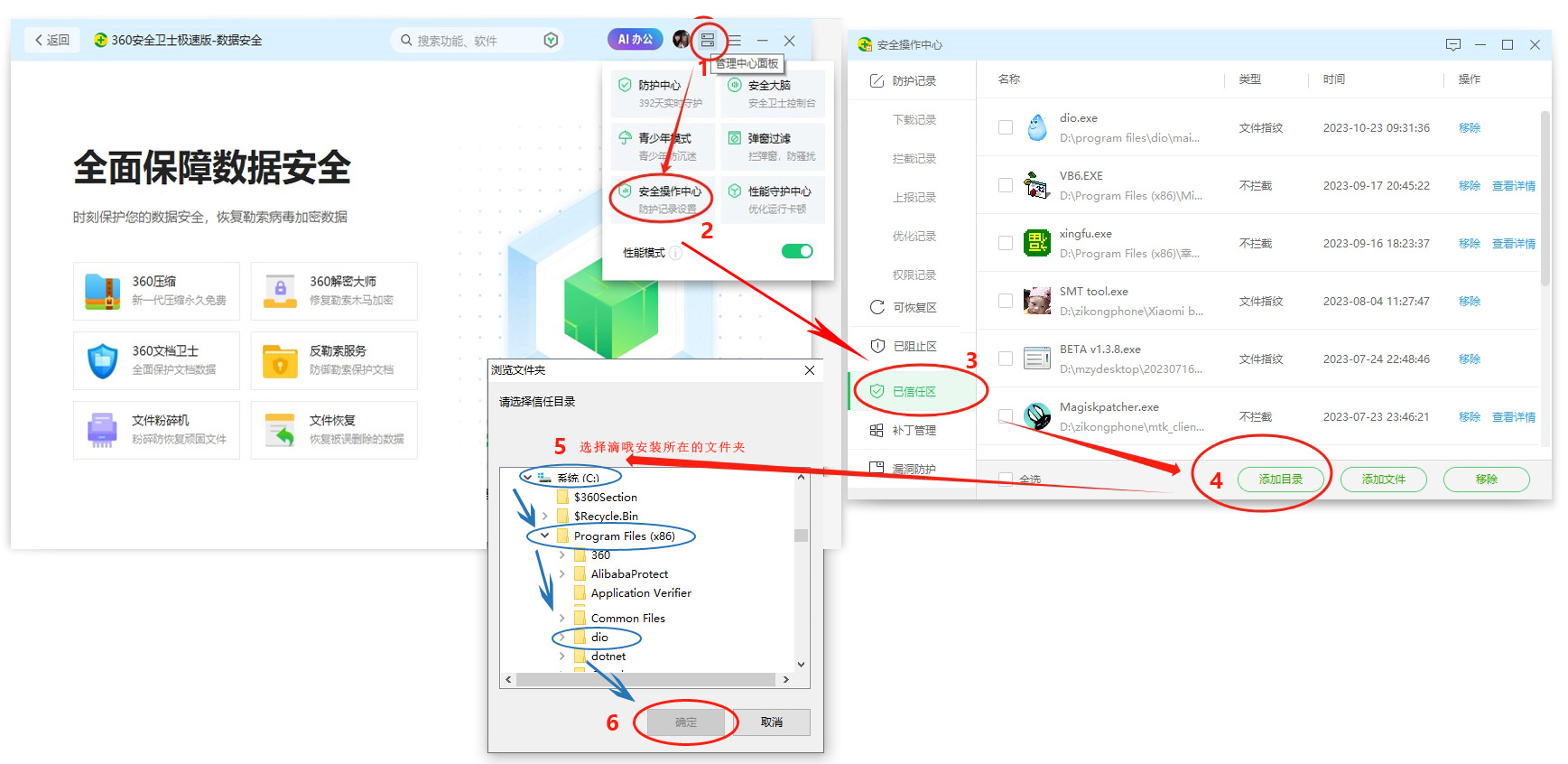Click bottom 移除 button
The width and height of the screenshot is (1568, 764).
1487,479
